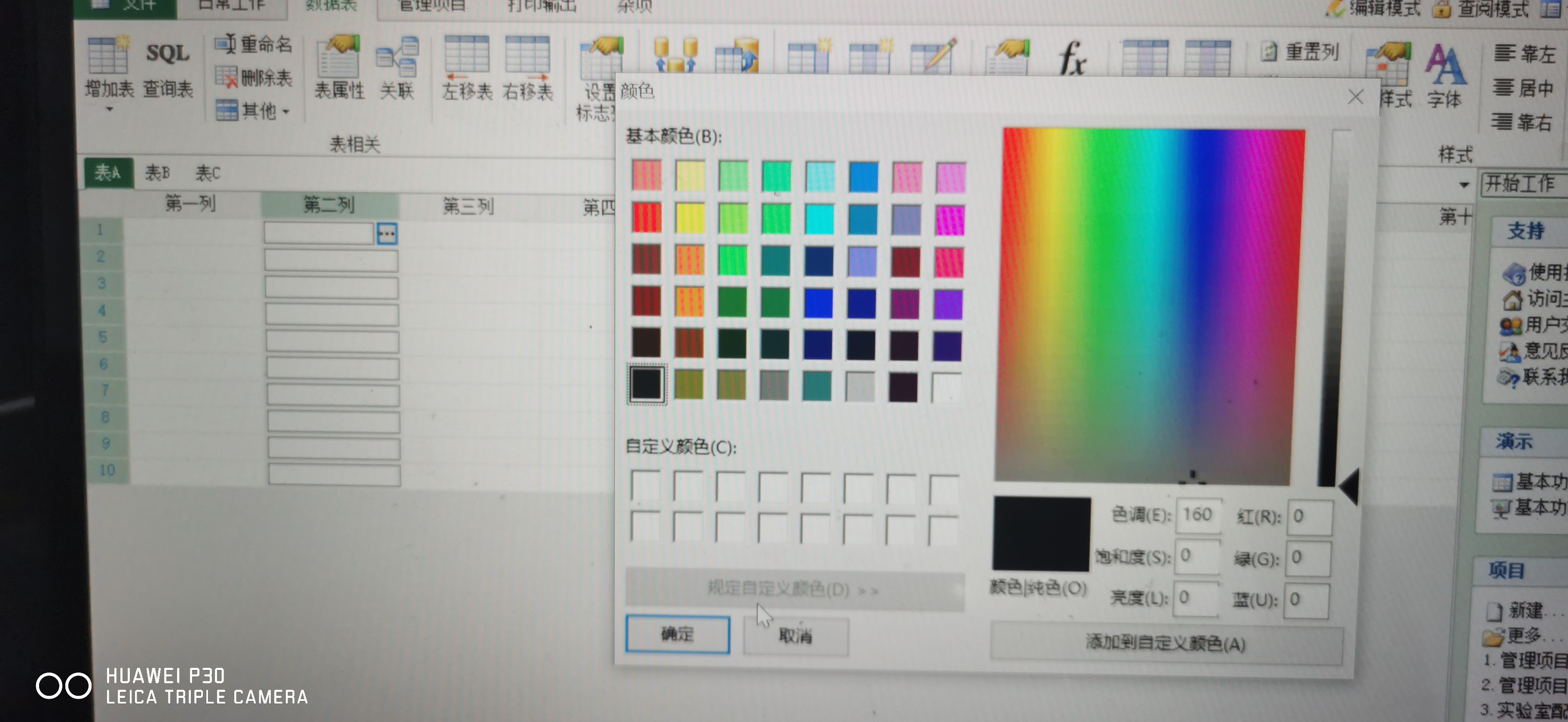Click 添加到自定义颜色 button

click(x=1166, y=643)
